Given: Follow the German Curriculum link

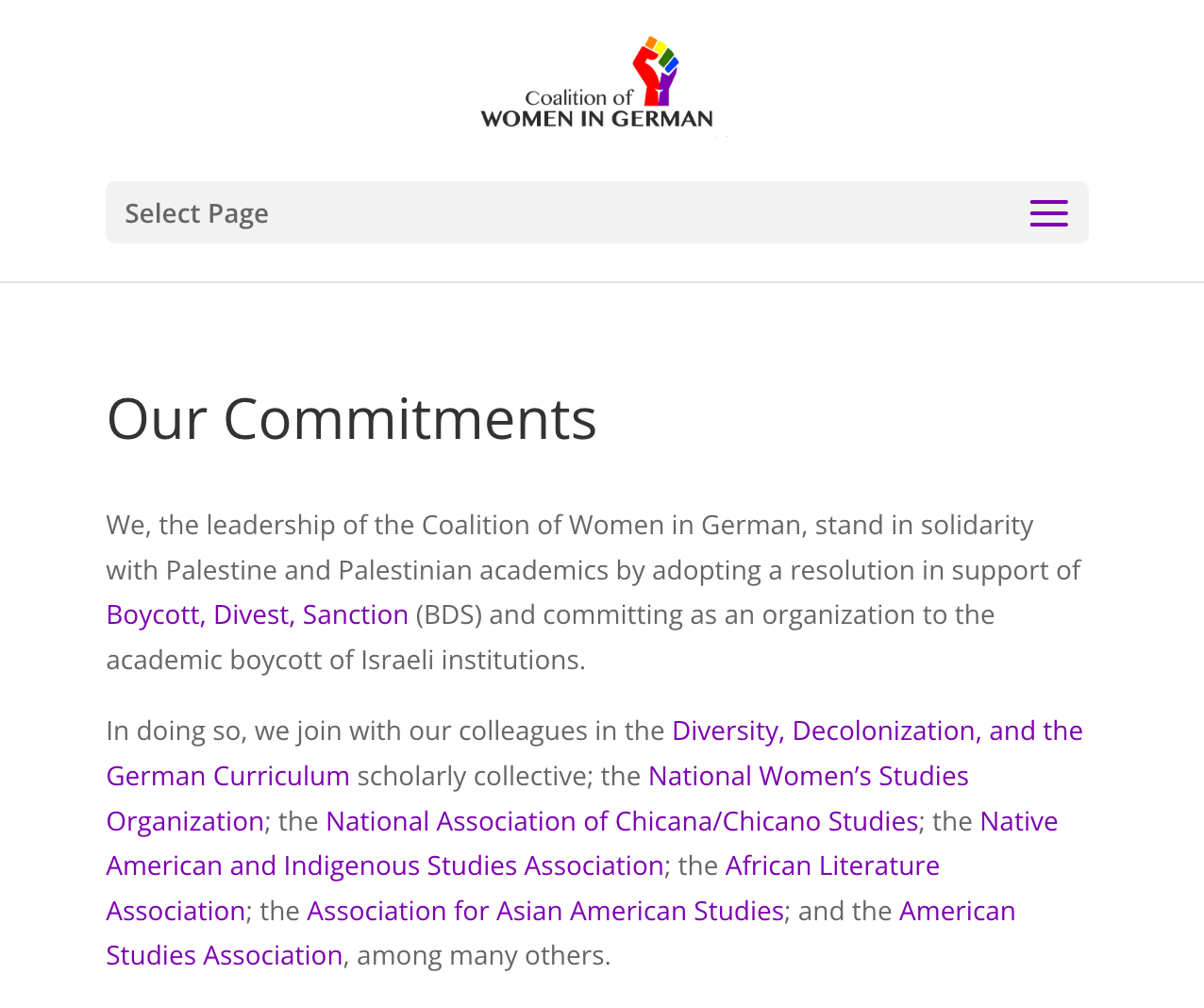Looking at the screenshot, I should tap(227, 776).
